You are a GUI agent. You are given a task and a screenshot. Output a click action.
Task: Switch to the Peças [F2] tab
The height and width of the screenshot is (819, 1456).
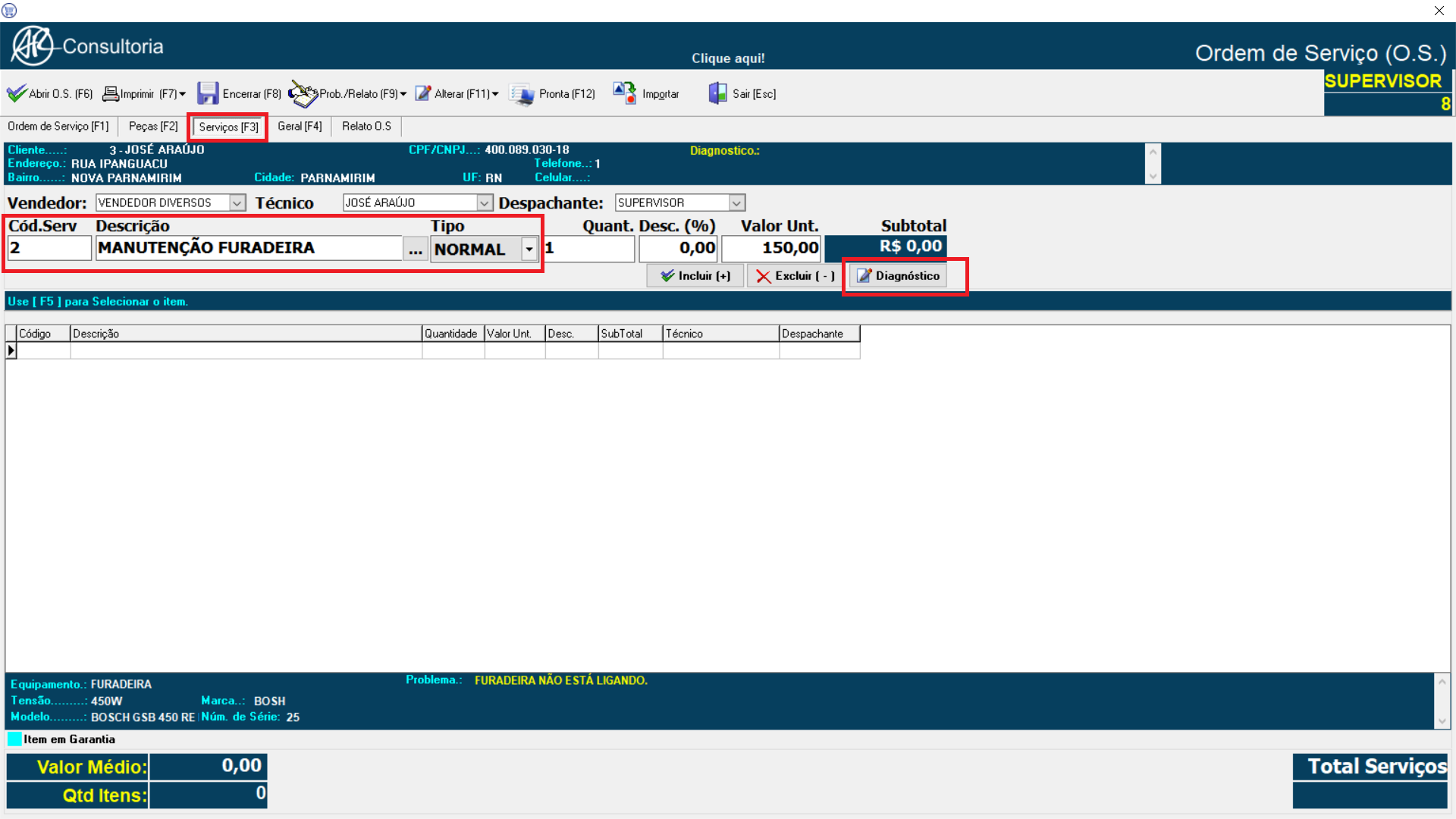coord(153,126)
